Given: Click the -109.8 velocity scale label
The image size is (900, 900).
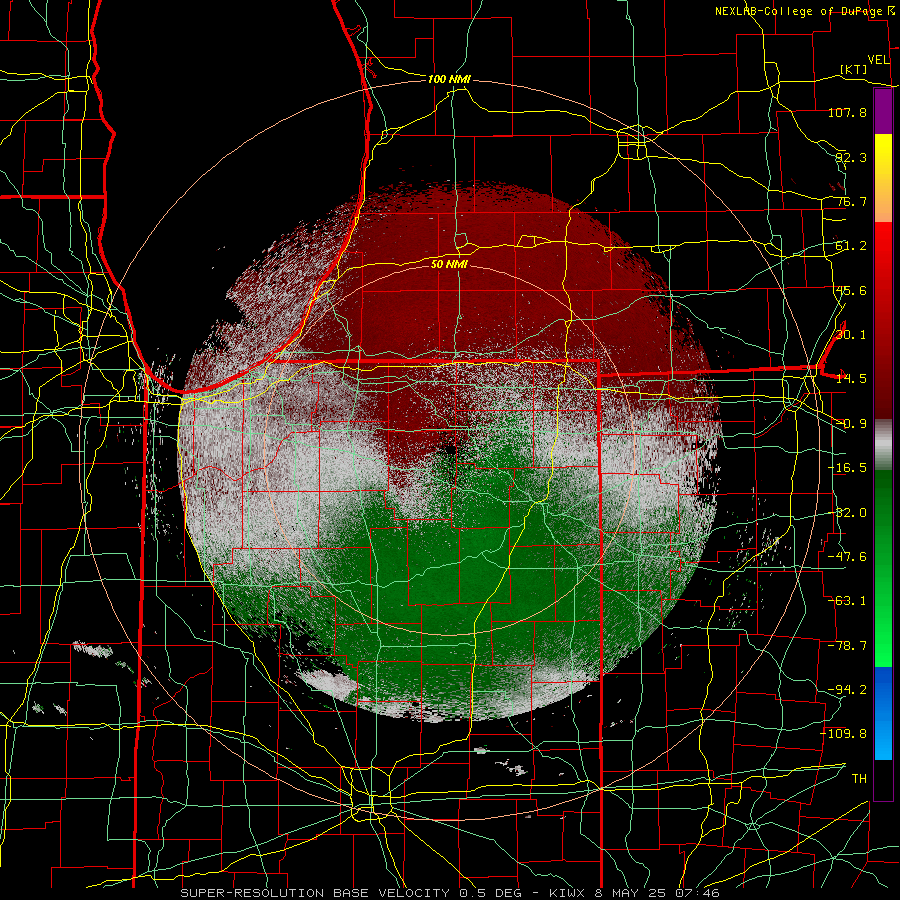Looking at the screenshot, I should pos(843,734).
